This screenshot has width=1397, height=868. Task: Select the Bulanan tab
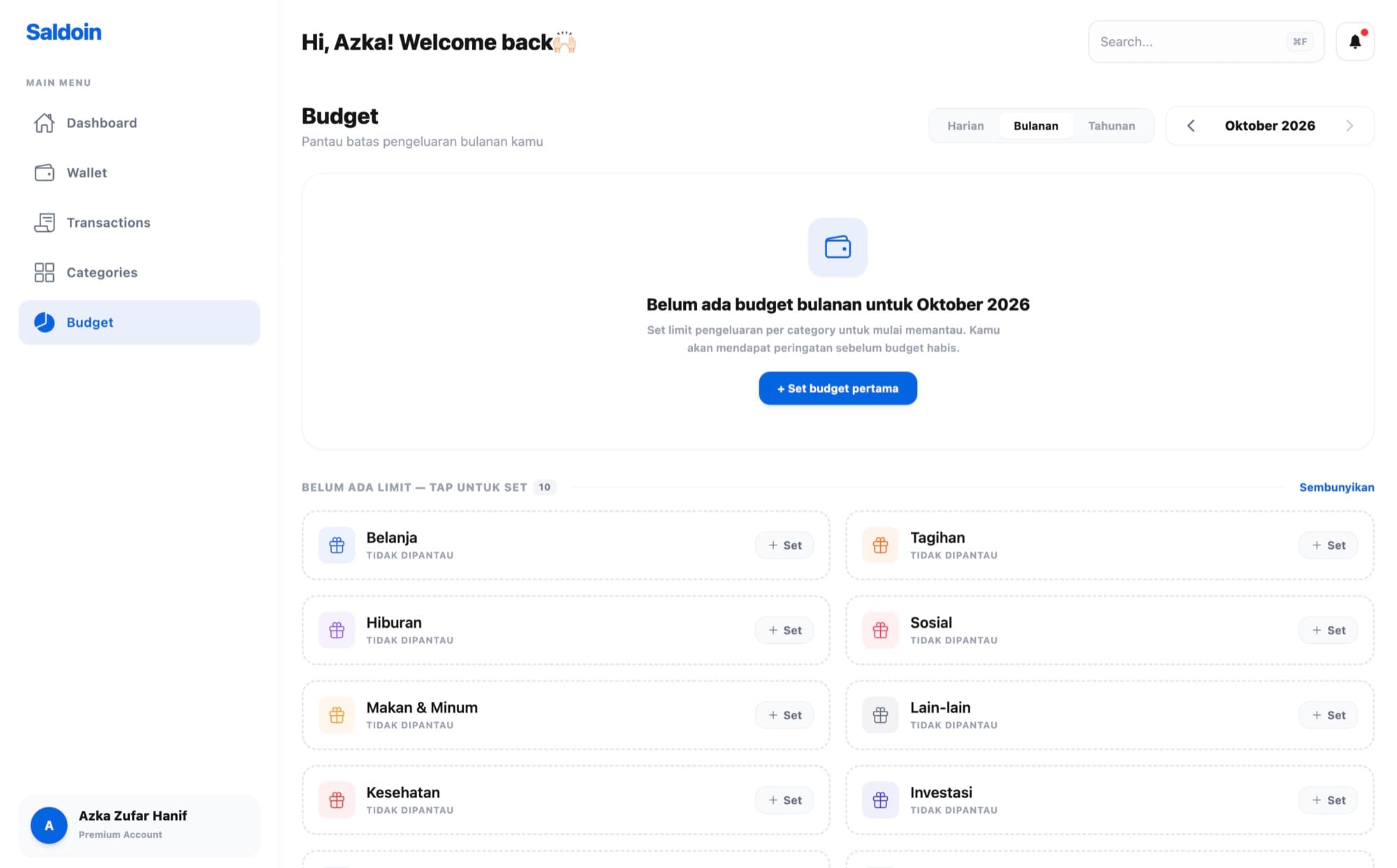coord(1036,126)
